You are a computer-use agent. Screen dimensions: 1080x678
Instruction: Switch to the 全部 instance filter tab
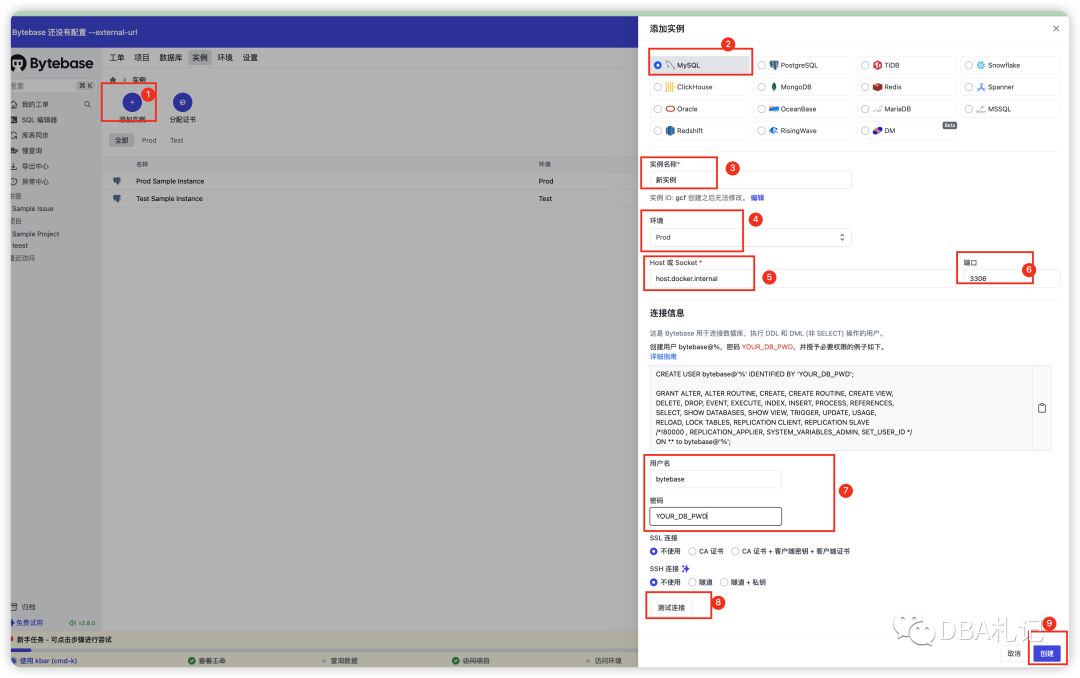[121, 141]
